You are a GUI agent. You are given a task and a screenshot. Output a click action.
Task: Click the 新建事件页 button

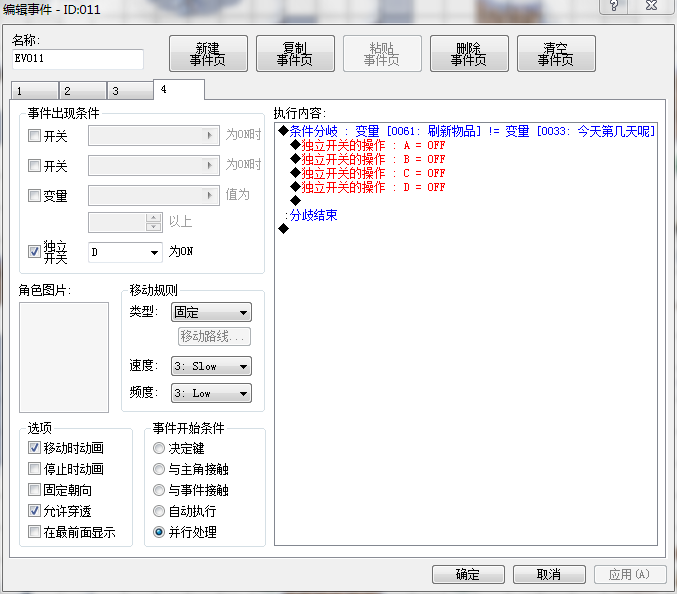[208, 54]
